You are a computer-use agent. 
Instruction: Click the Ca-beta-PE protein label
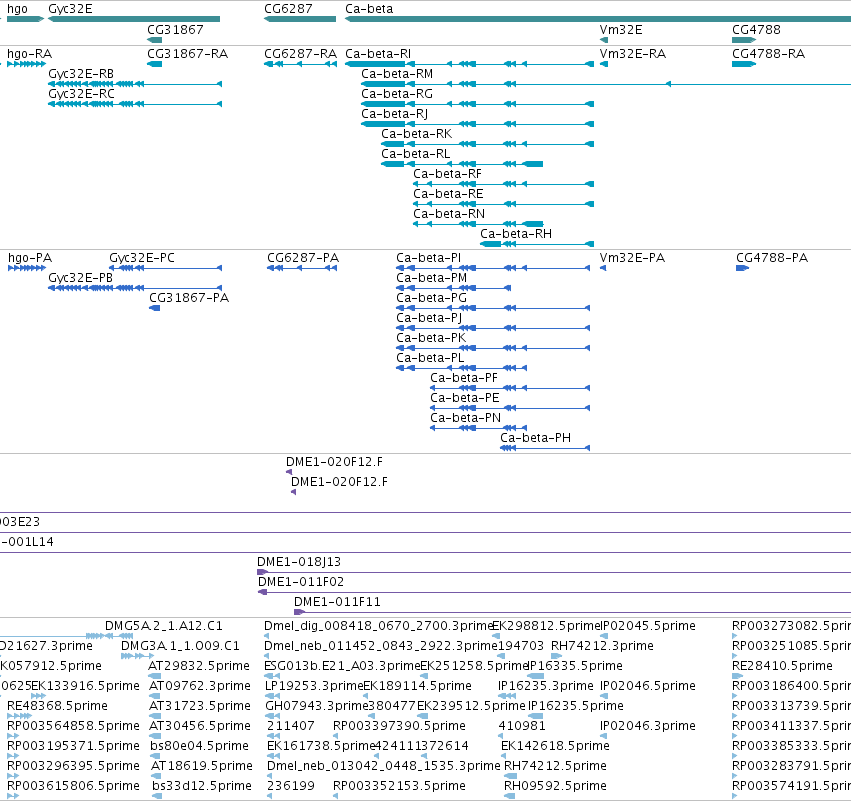coord(465,398)
